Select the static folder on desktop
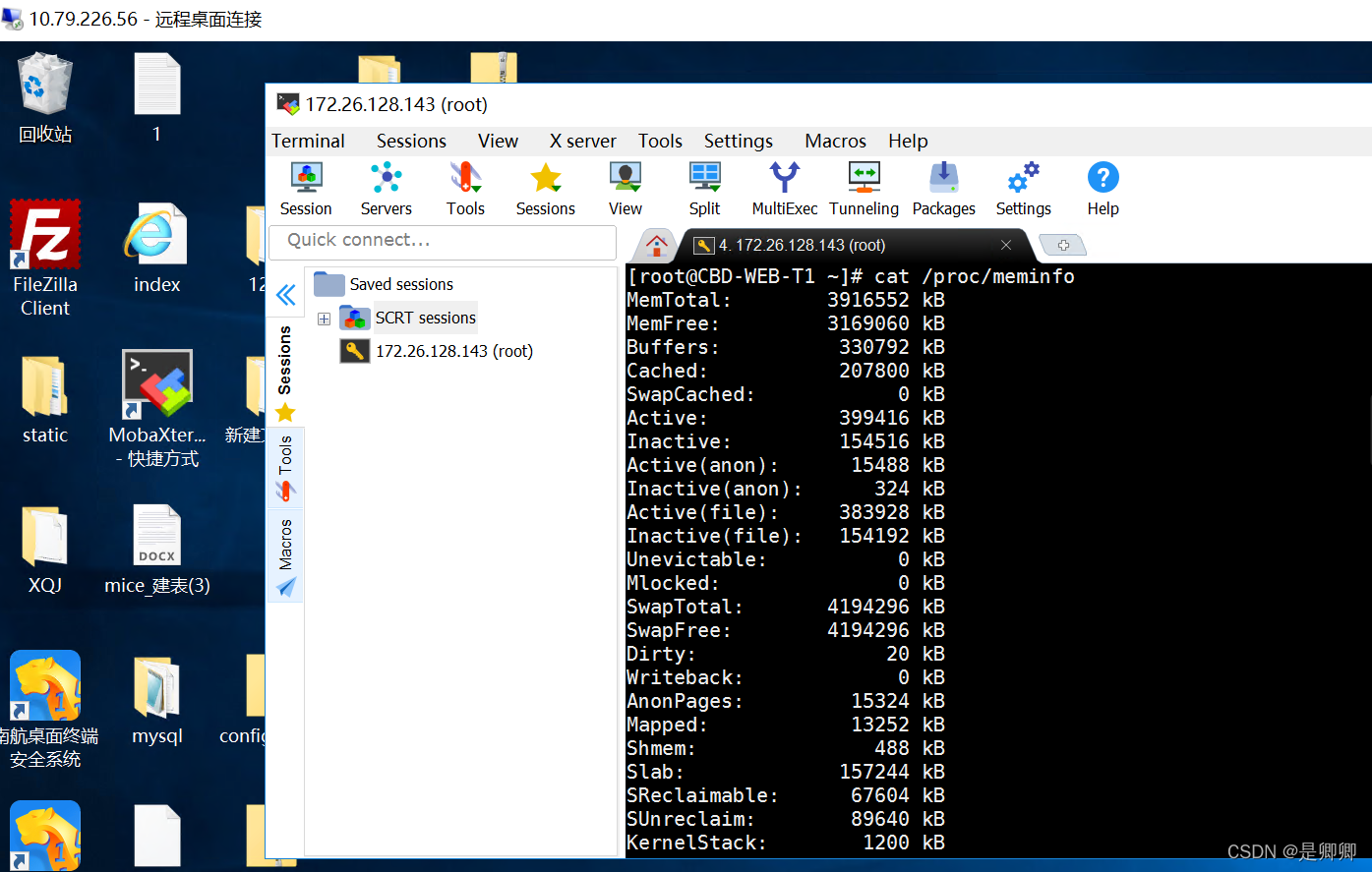Image resolution: width=1372 pixels, height=872 pixels. (45, 400)
